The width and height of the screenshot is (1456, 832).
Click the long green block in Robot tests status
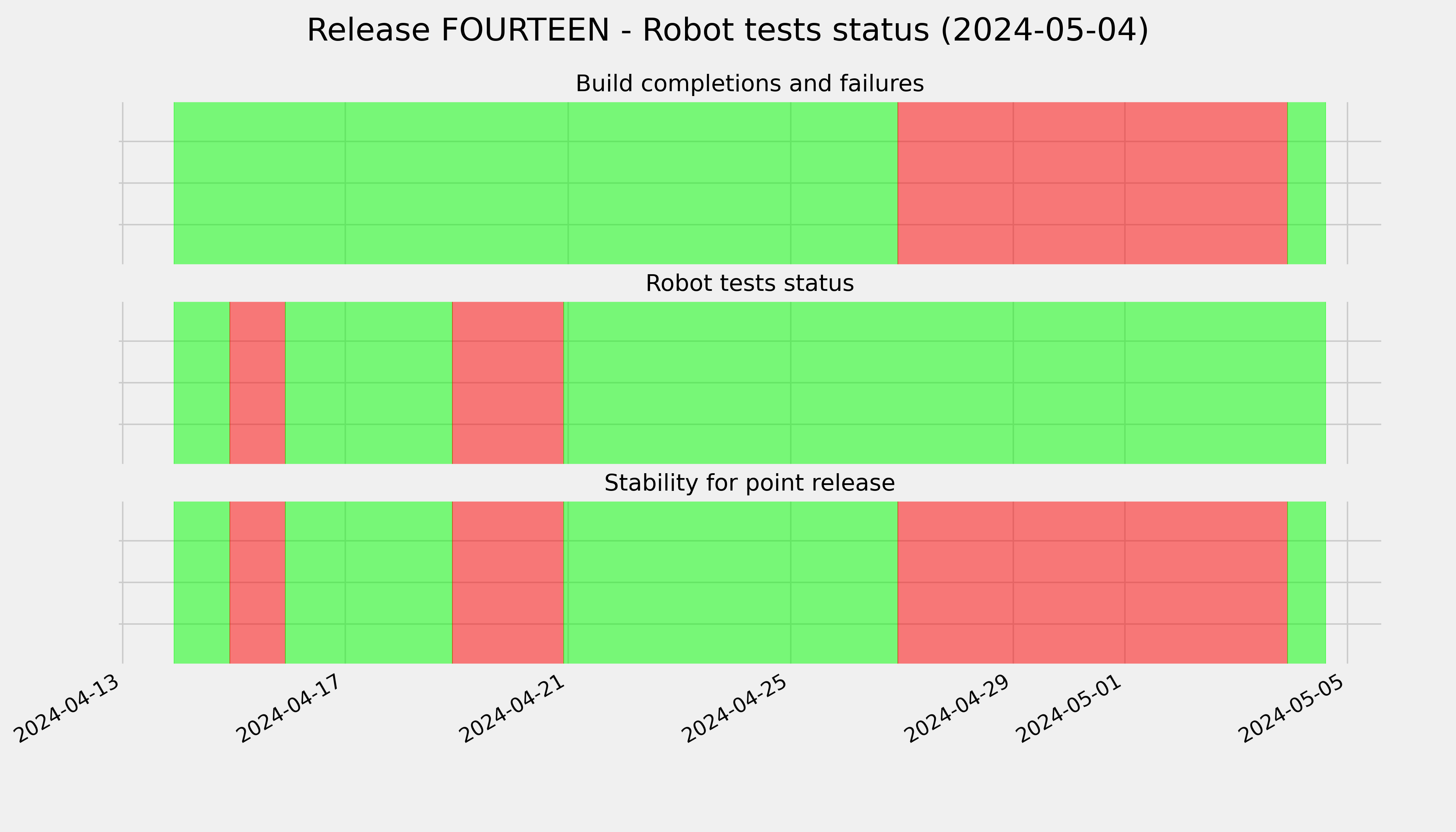coord(945,383)
